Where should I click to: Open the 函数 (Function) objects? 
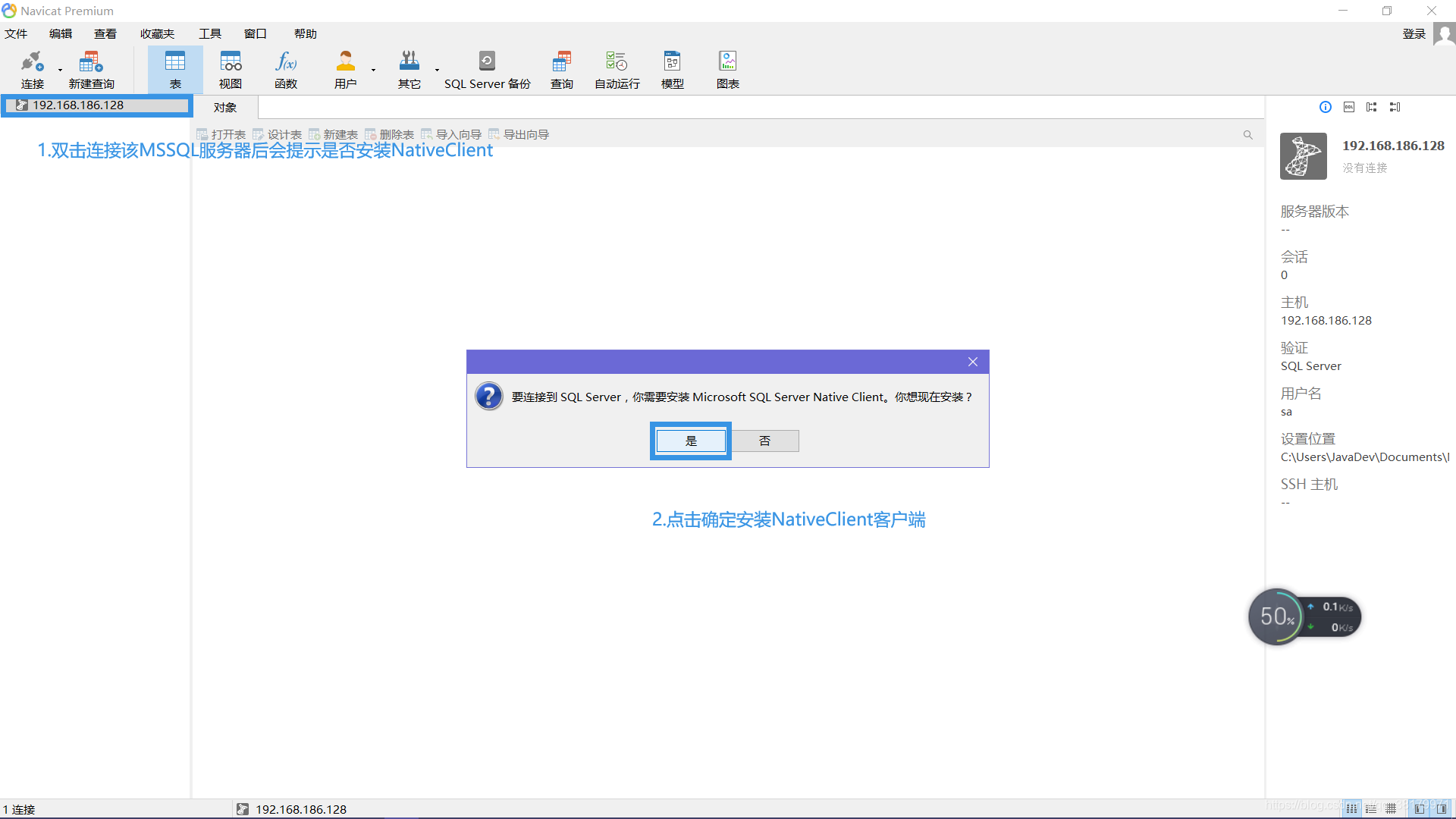[x=286, y=70]
